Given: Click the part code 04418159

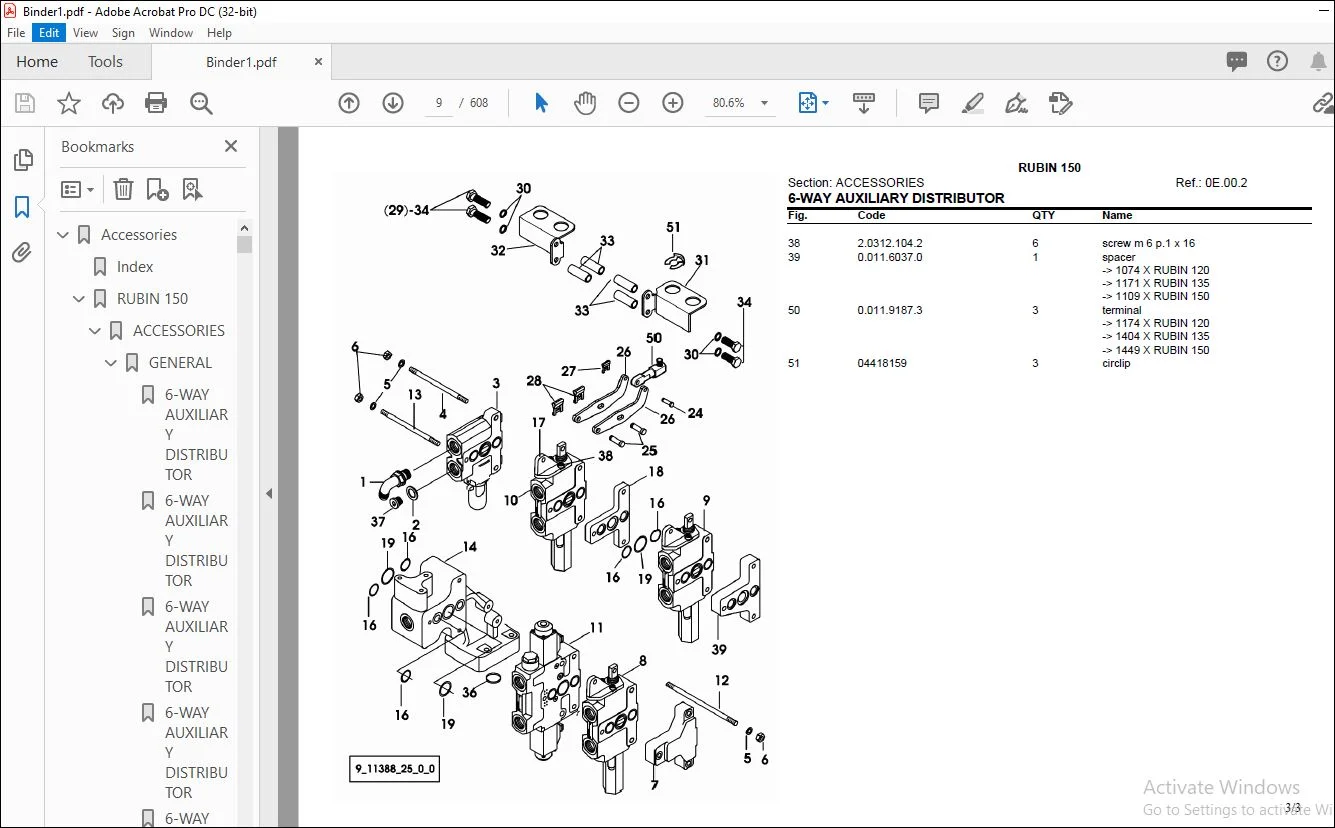Looking at the screenshot, I should point(882,363).
